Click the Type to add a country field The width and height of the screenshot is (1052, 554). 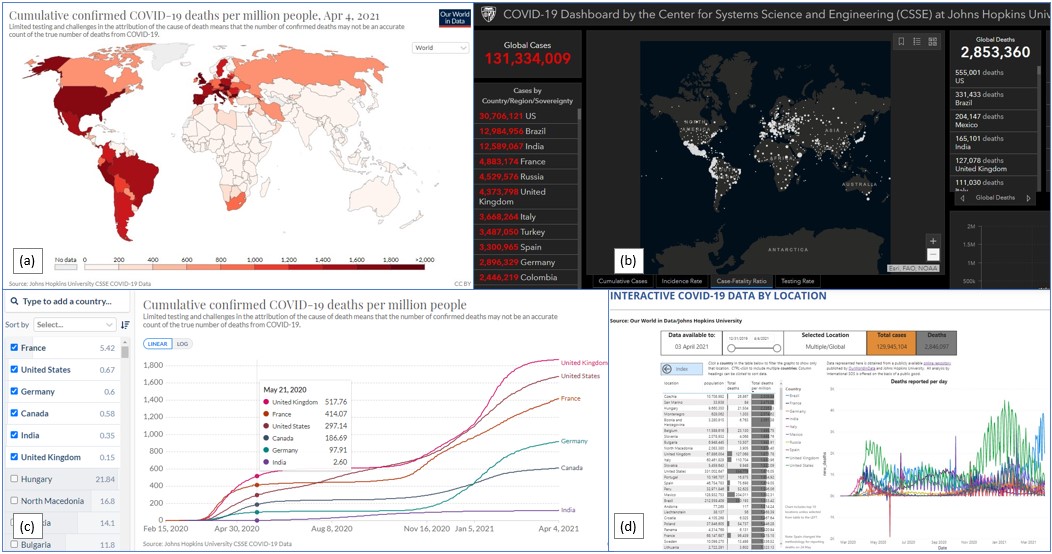[67, 301]
